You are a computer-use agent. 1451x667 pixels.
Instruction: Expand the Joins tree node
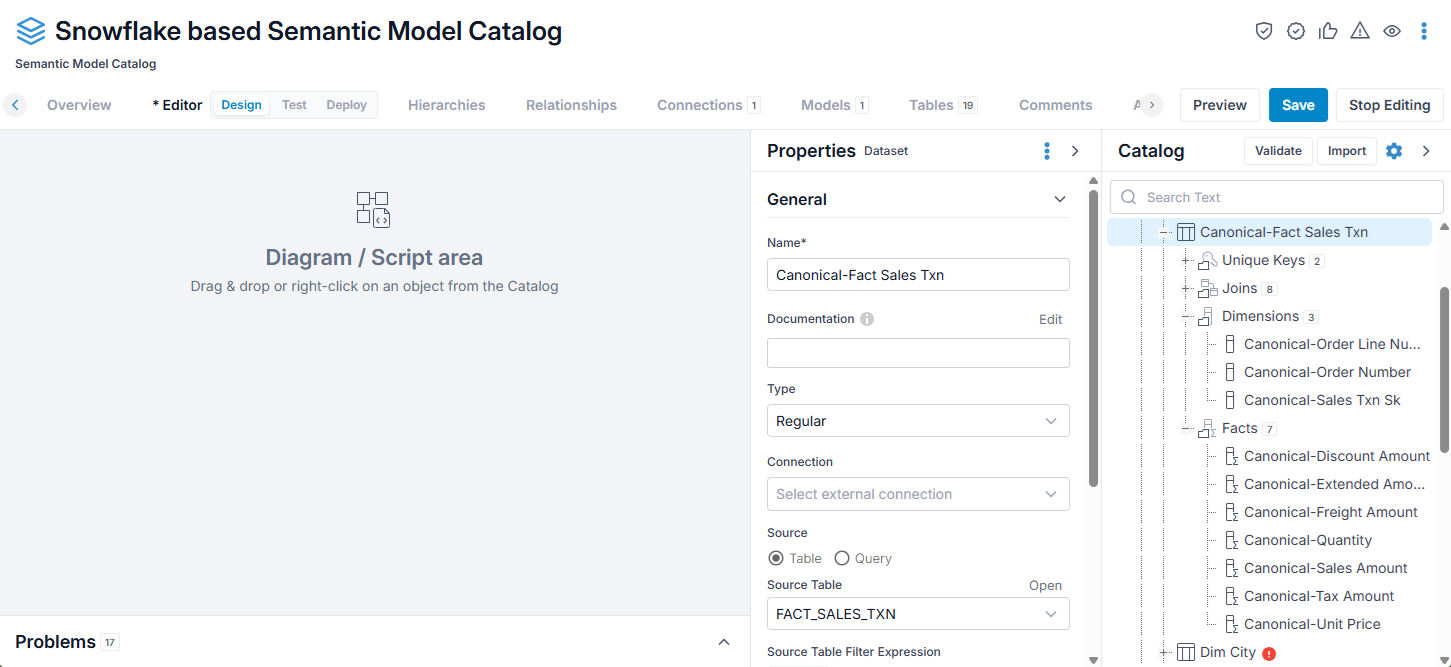click(x=1186, y=288)
